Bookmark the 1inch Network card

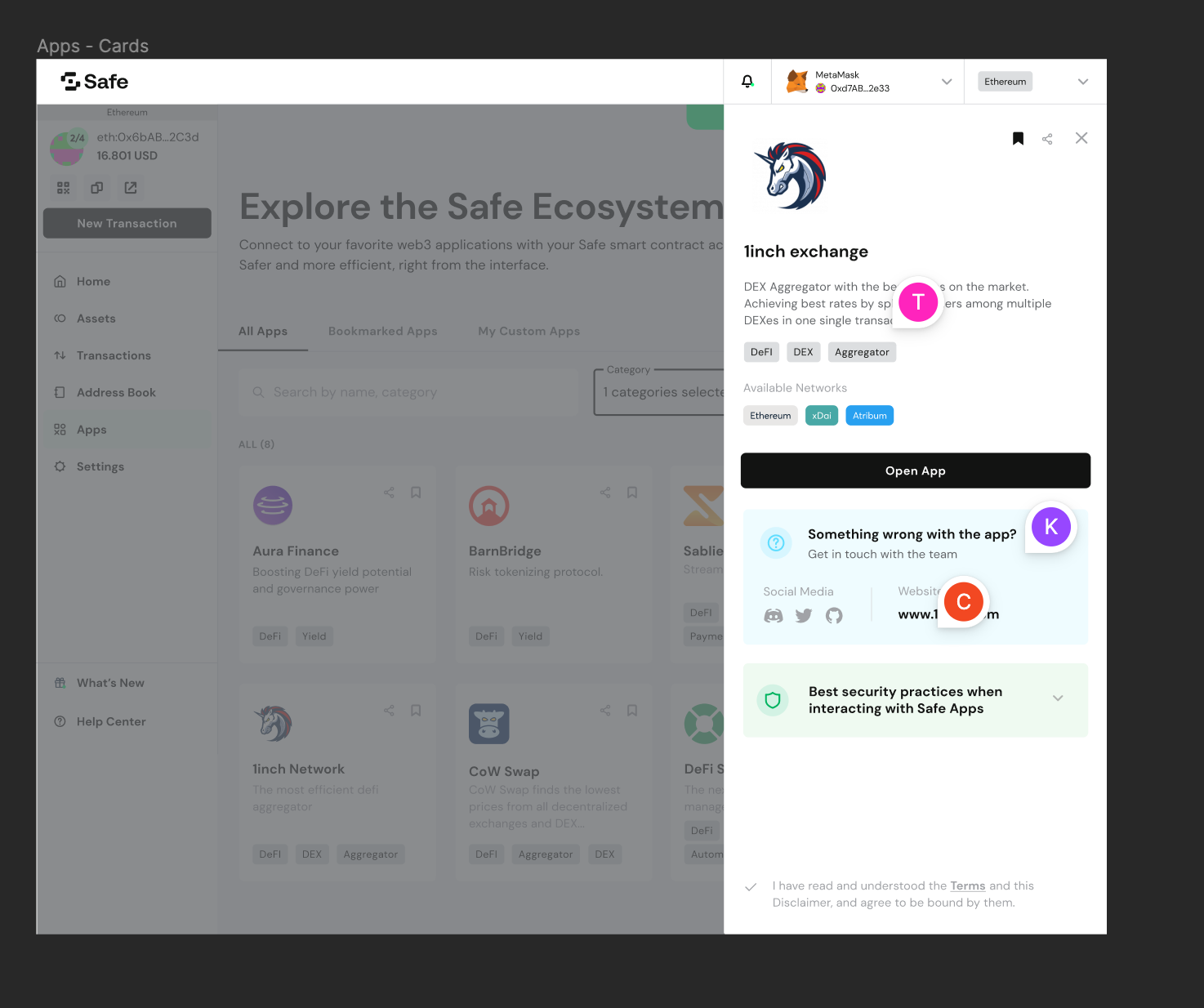pyautogui.click(x=416, y=711)
